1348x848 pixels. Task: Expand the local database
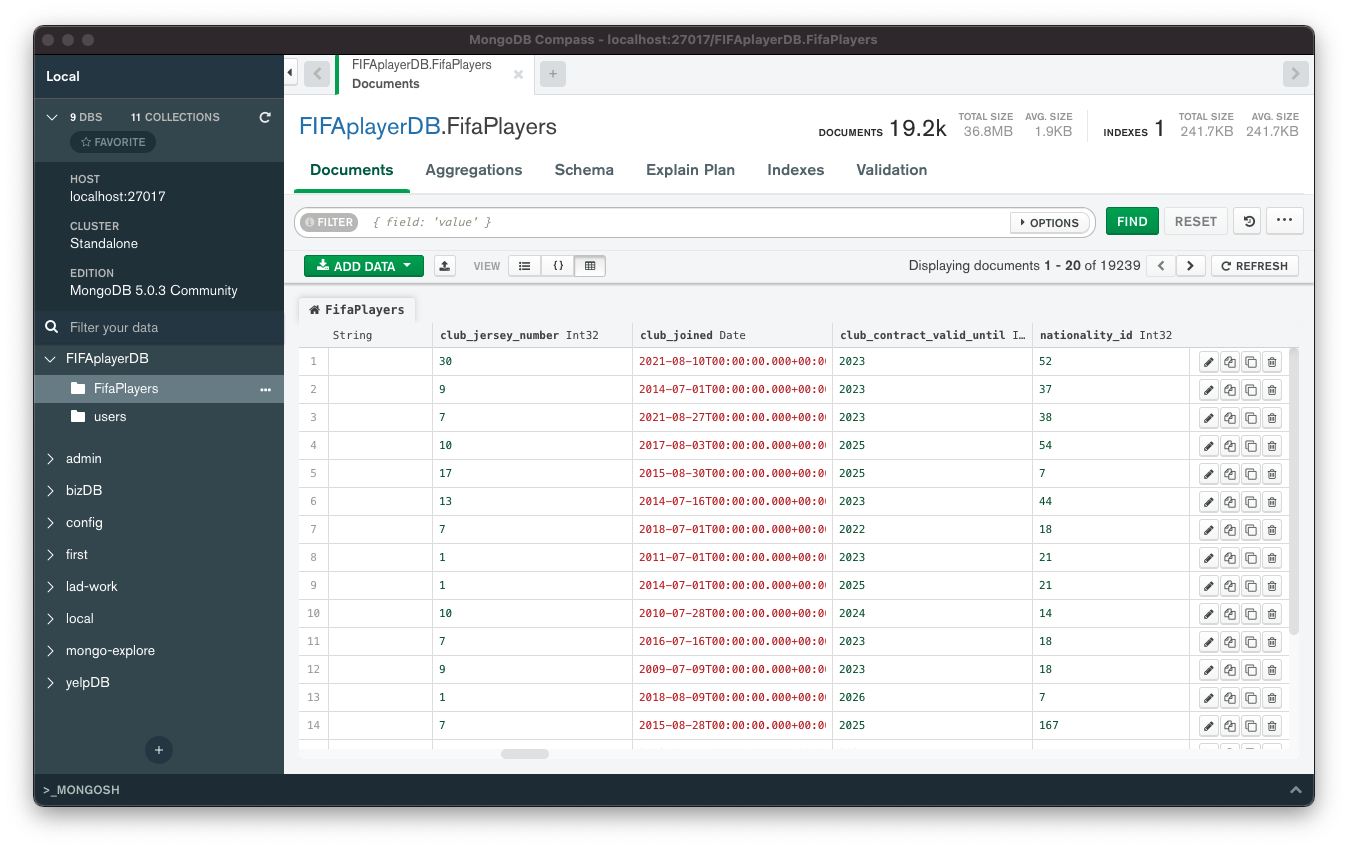51,619
